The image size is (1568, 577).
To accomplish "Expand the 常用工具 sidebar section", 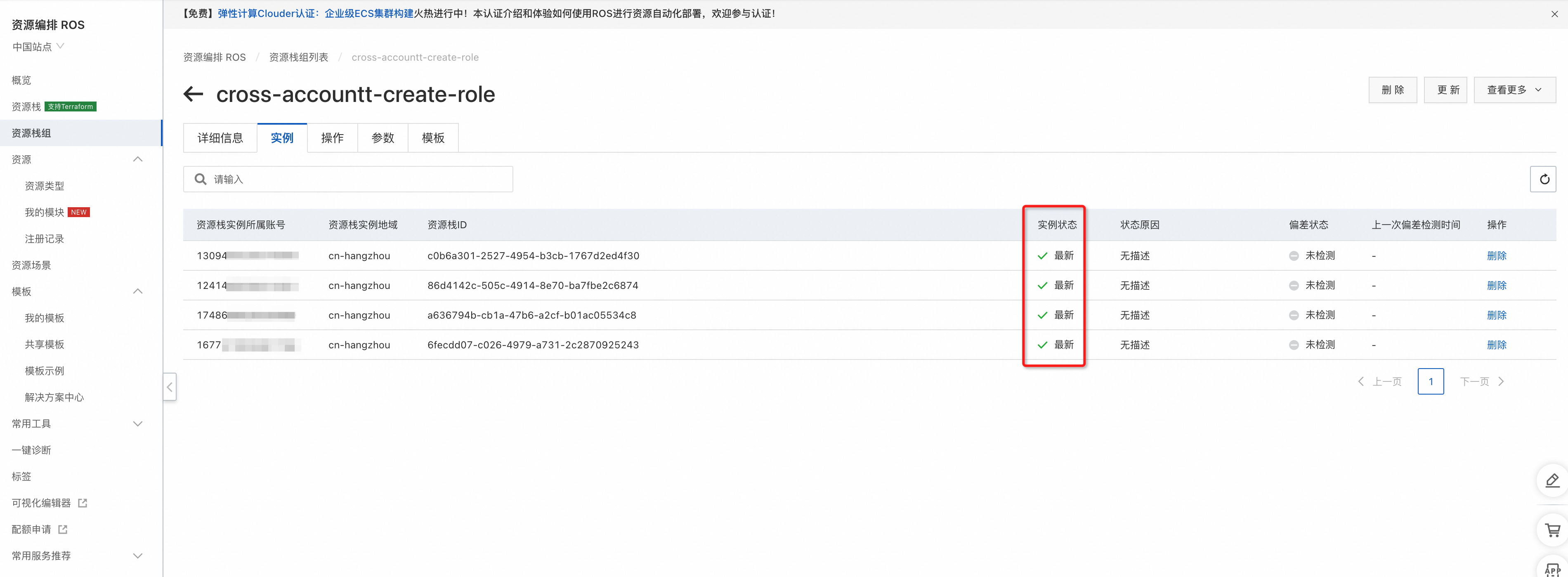I will [137, 423].
